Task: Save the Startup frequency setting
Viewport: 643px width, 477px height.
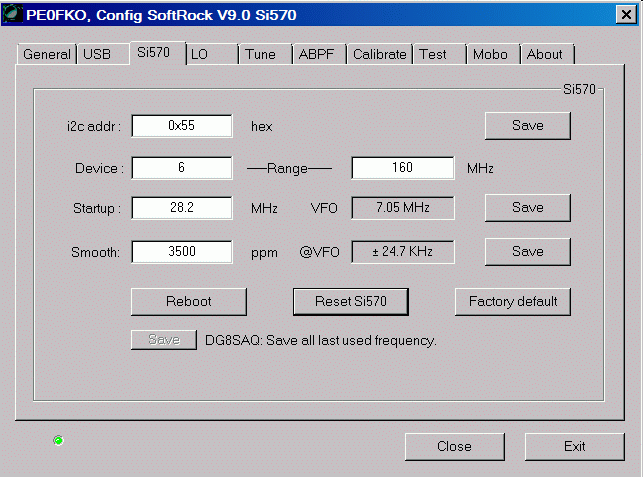Action: [x=528, y=208]
